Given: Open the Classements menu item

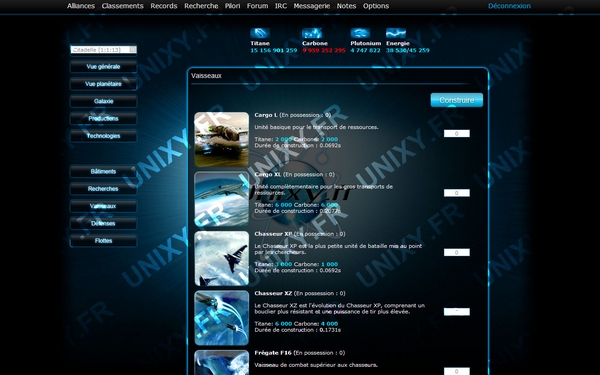Looking at the screenshot, I should [122, 6].
